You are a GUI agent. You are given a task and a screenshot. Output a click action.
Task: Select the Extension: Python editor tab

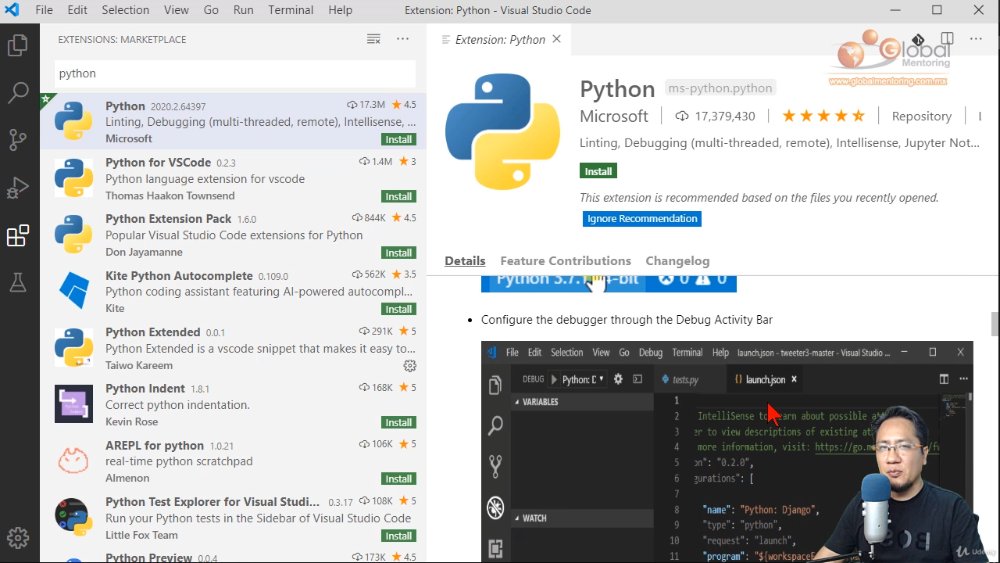(499, 40)
